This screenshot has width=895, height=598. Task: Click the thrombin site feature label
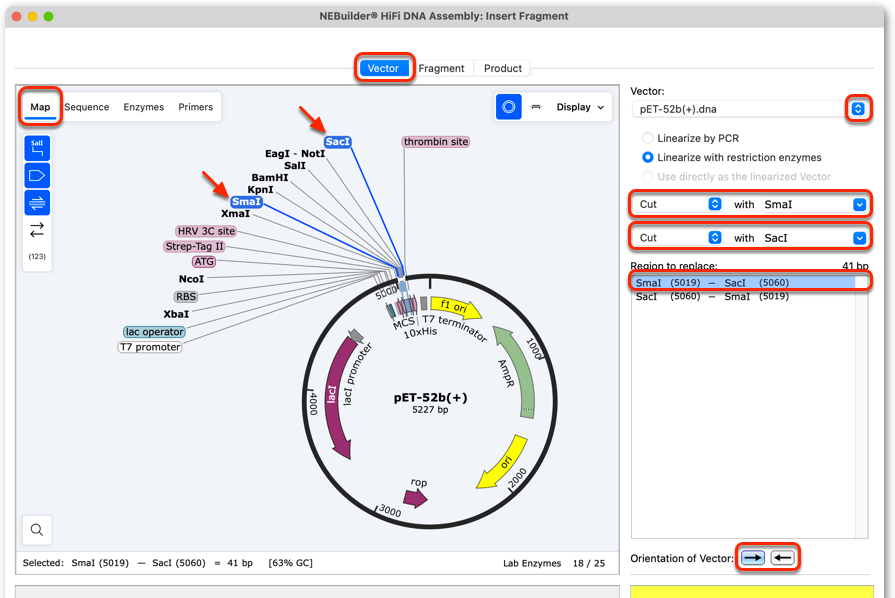436,142
